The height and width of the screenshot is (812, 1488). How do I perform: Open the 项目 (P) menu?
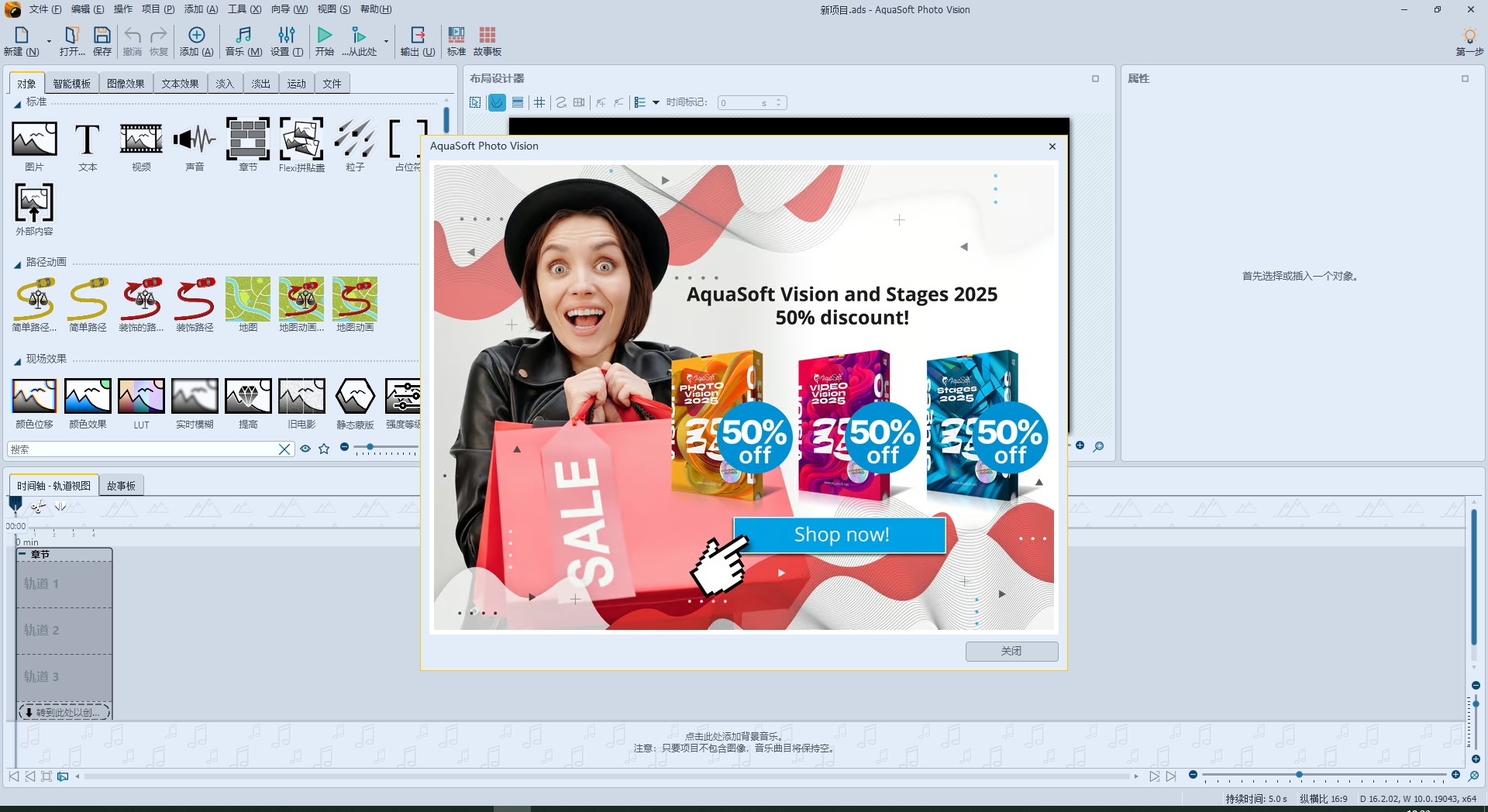[157, 9]
